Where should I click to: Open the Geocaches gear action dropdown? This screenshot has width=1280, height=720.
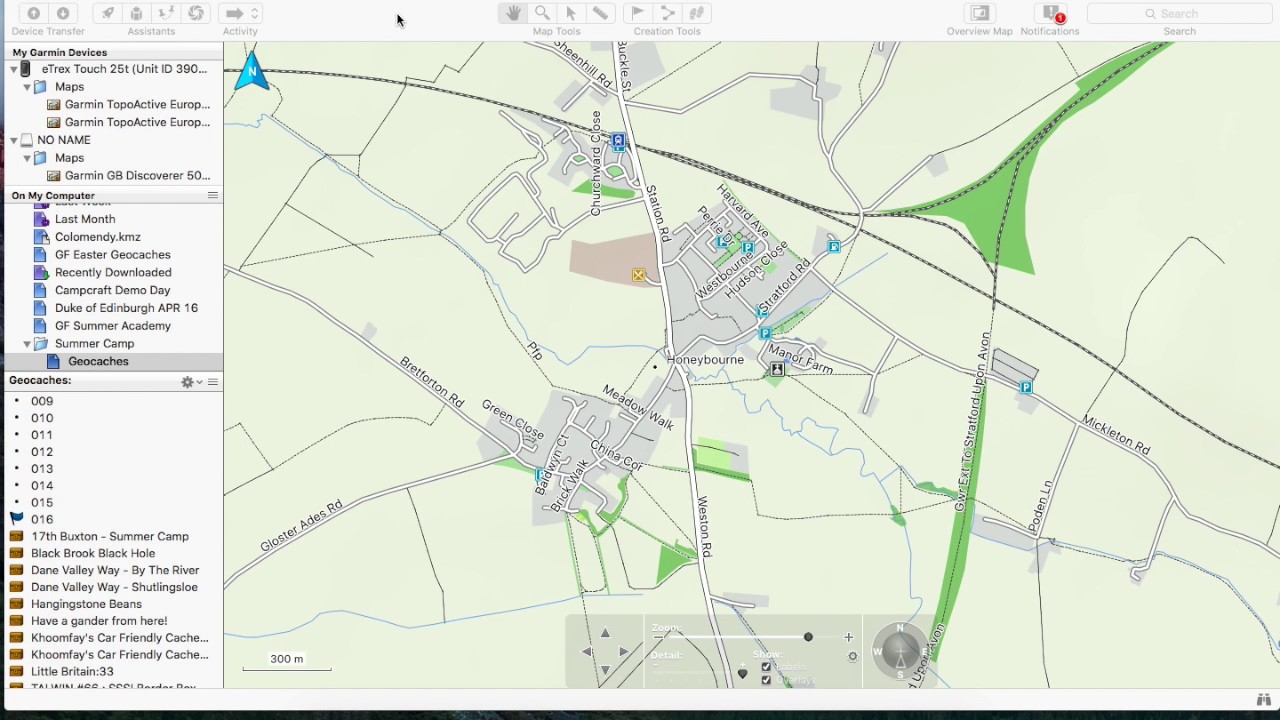191,382
